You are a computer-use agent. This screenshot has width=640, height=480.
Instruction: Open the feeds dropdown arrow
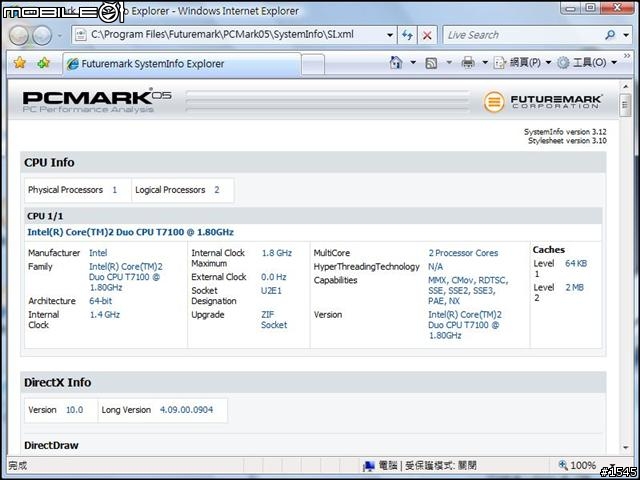click(x=449, y=62)
